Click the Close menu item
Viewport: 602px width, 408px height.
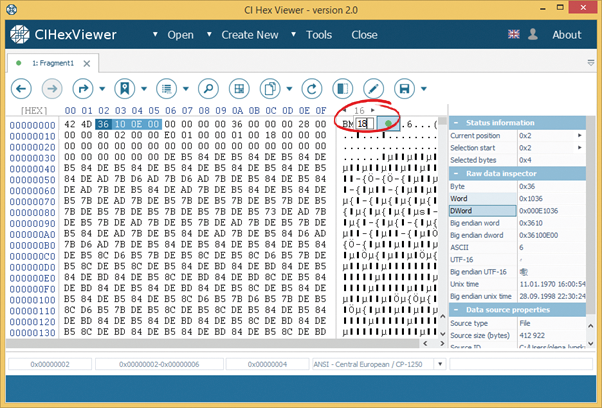click(x=364, y=35)
